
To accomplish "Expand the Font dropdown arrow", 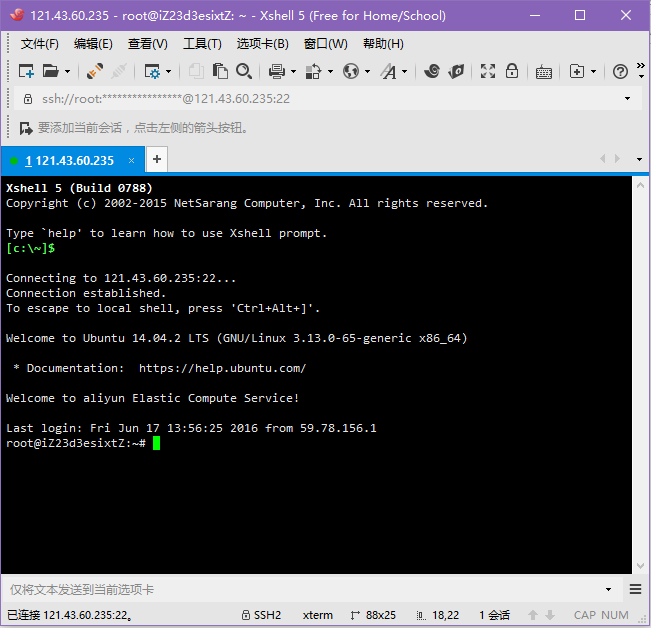I will (x=404, y=72).
